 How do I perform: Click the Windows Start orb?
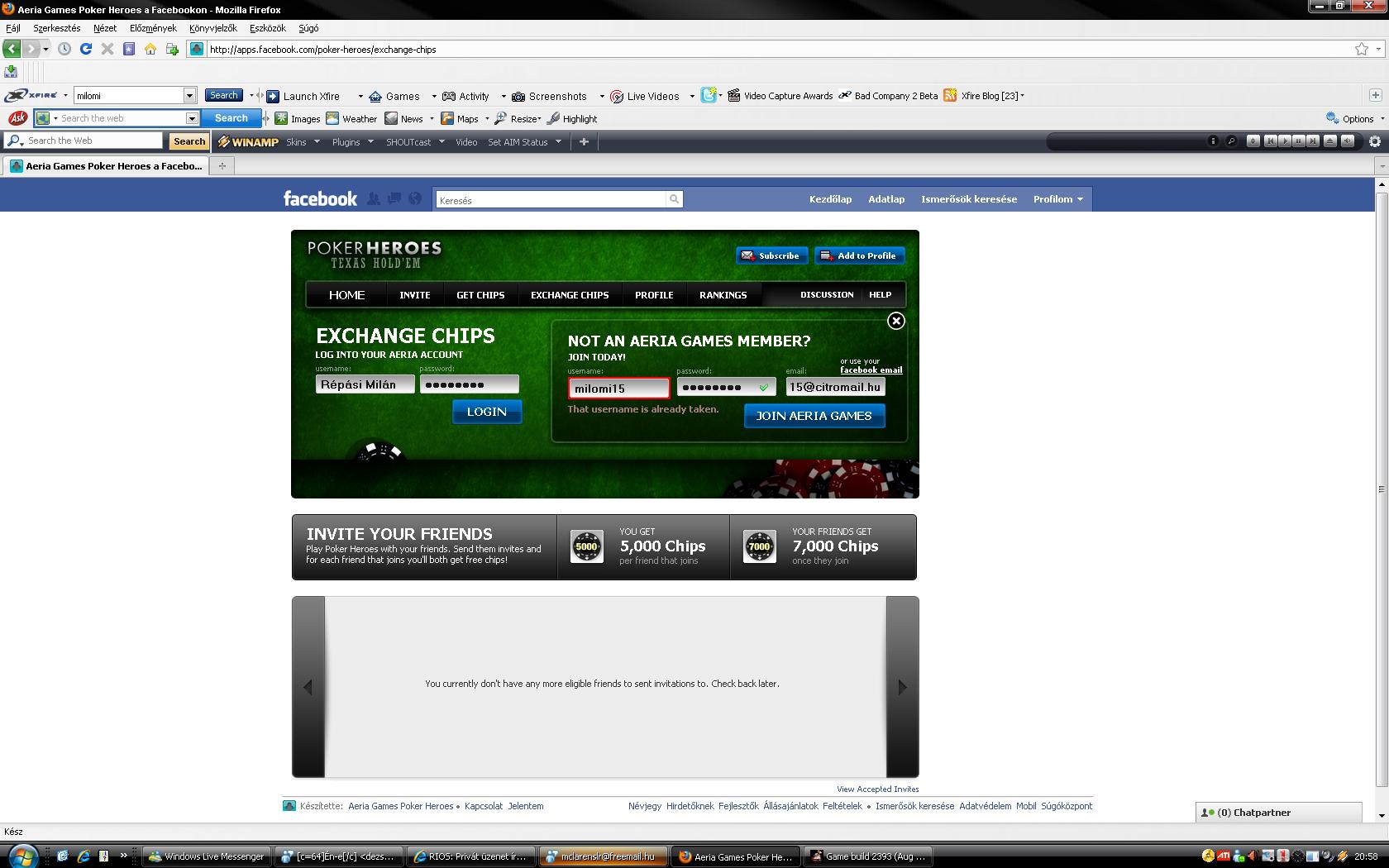(x=21, y=855)
